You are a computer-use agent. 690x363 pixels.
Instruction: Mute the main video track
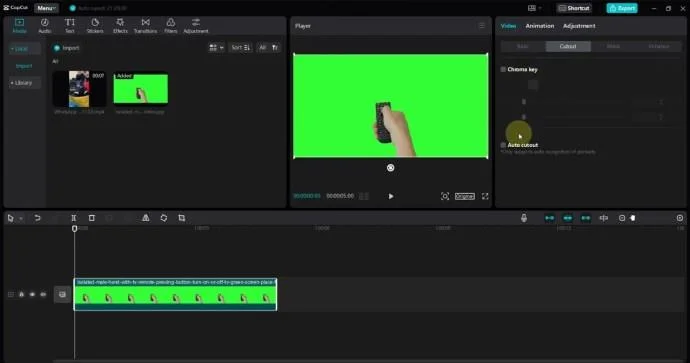[43, 294]
